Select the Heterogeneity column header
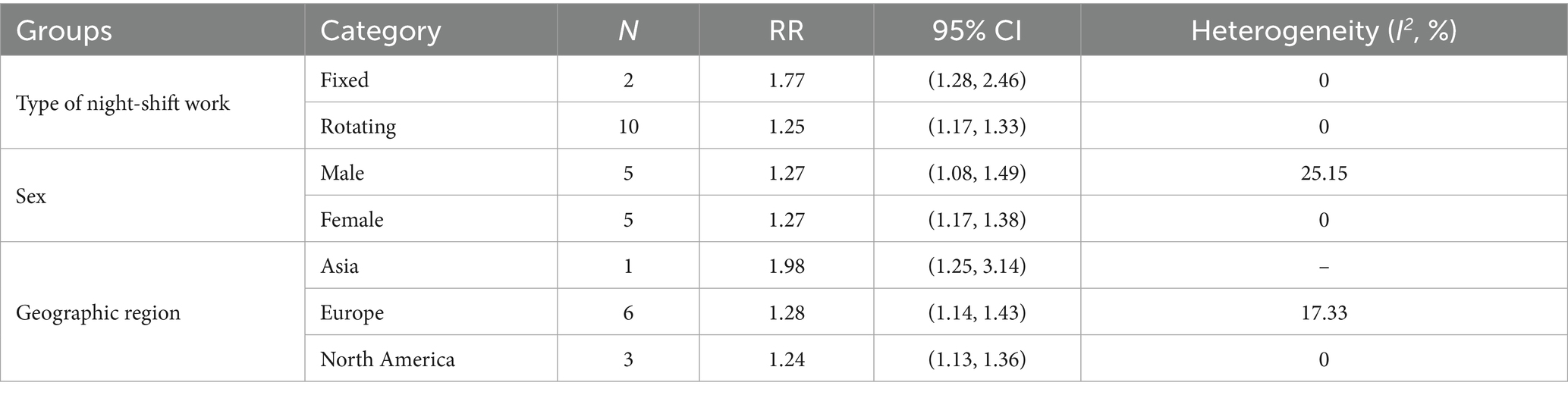The width and height of the screenshot is (1568, 395). click(1323, 31)
